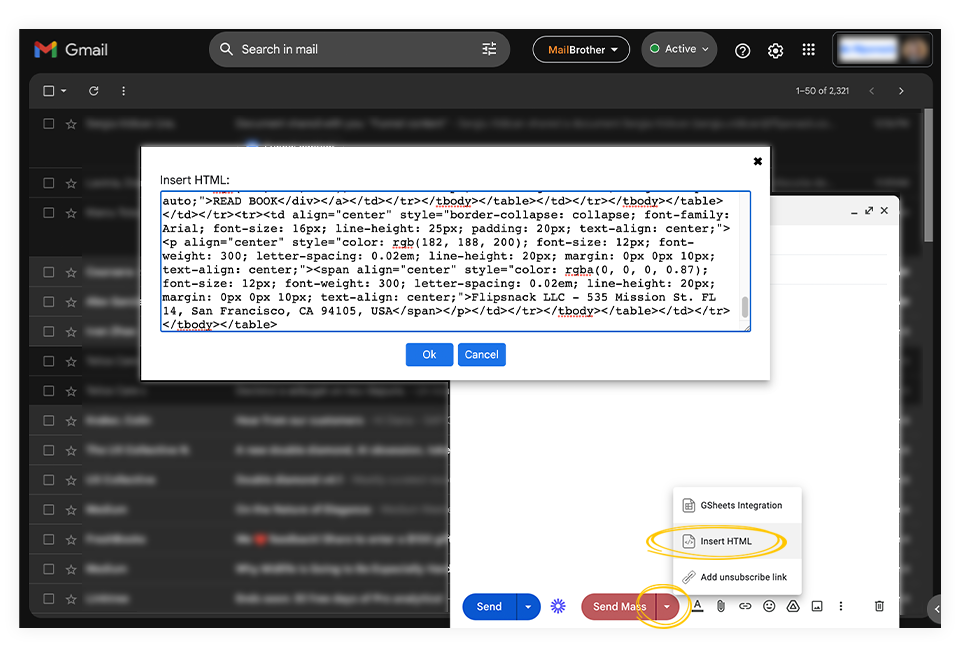The width and height of the screenshot is (960, 657).
Task: Open the Active status dropdown
Action: click(679, 49)
